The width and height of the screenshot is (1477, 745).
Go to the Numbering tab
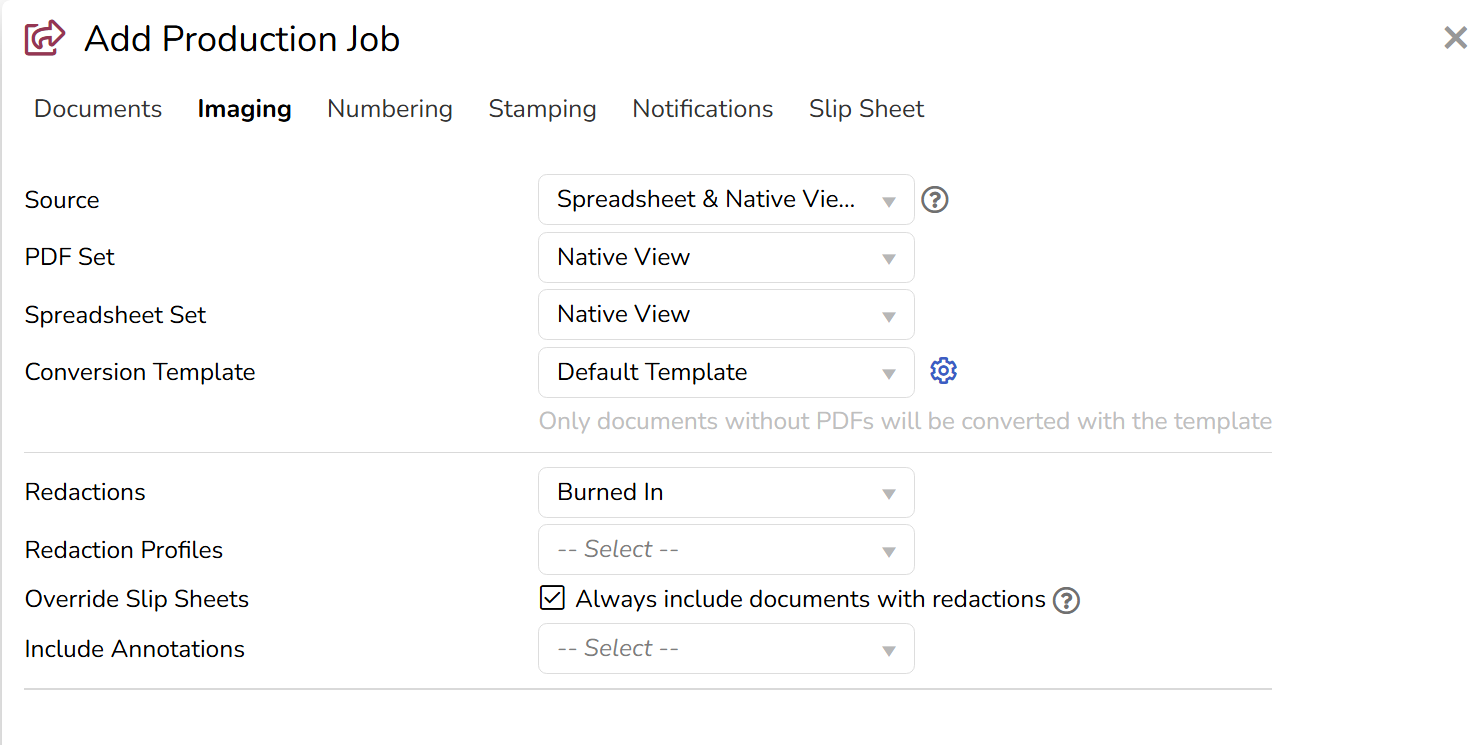tap(390, 109)
